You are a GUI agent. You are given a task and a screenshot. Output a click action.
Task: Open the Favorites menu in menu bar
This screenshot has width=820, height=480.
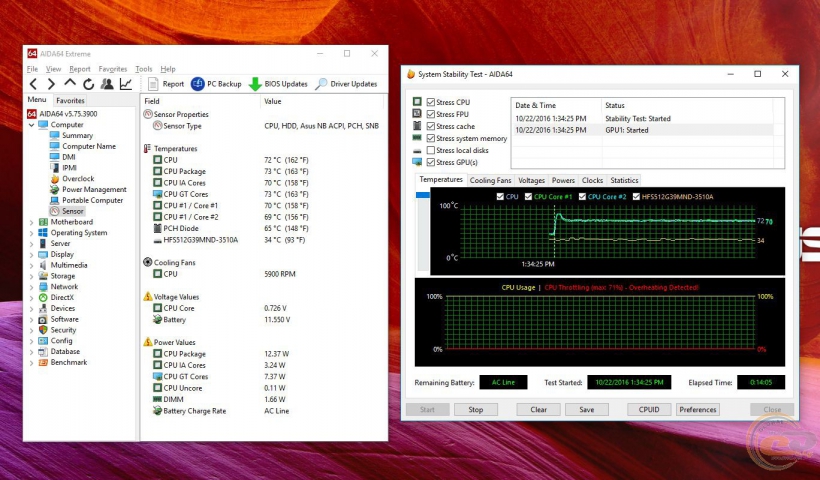[x=112, y=69]
